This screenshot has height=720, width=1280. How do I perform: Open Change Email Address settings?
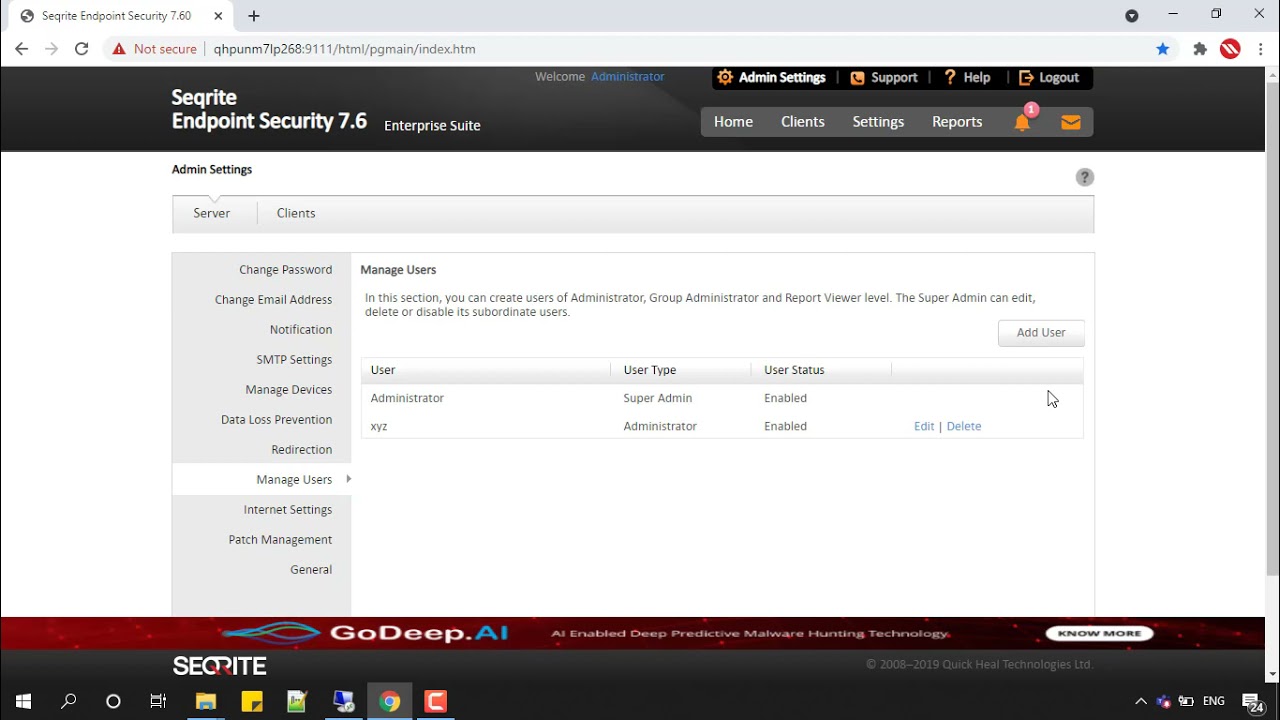[x=273, y=299]
